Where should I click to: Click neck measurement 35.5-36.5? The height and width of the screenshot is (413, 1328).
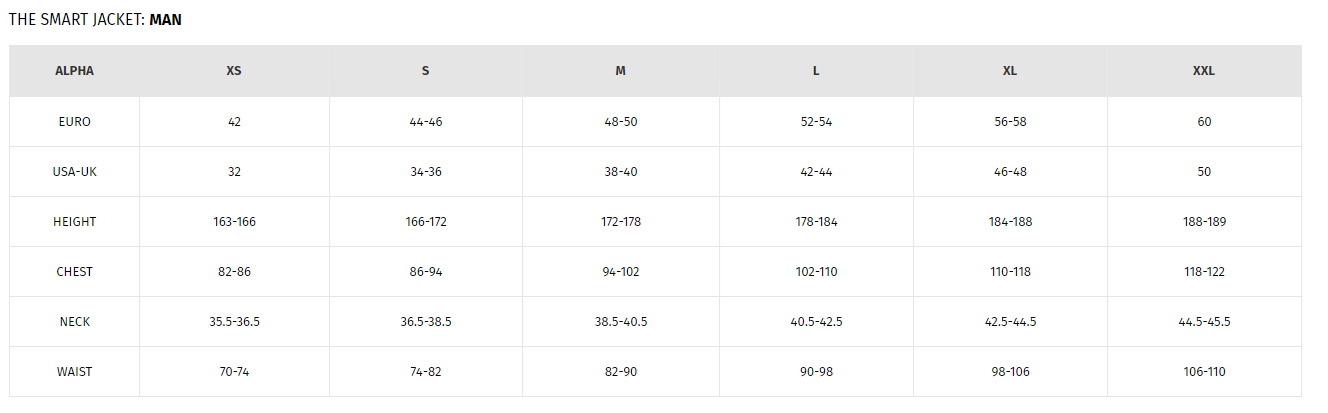pyautogui.click(x=234, y=321)
